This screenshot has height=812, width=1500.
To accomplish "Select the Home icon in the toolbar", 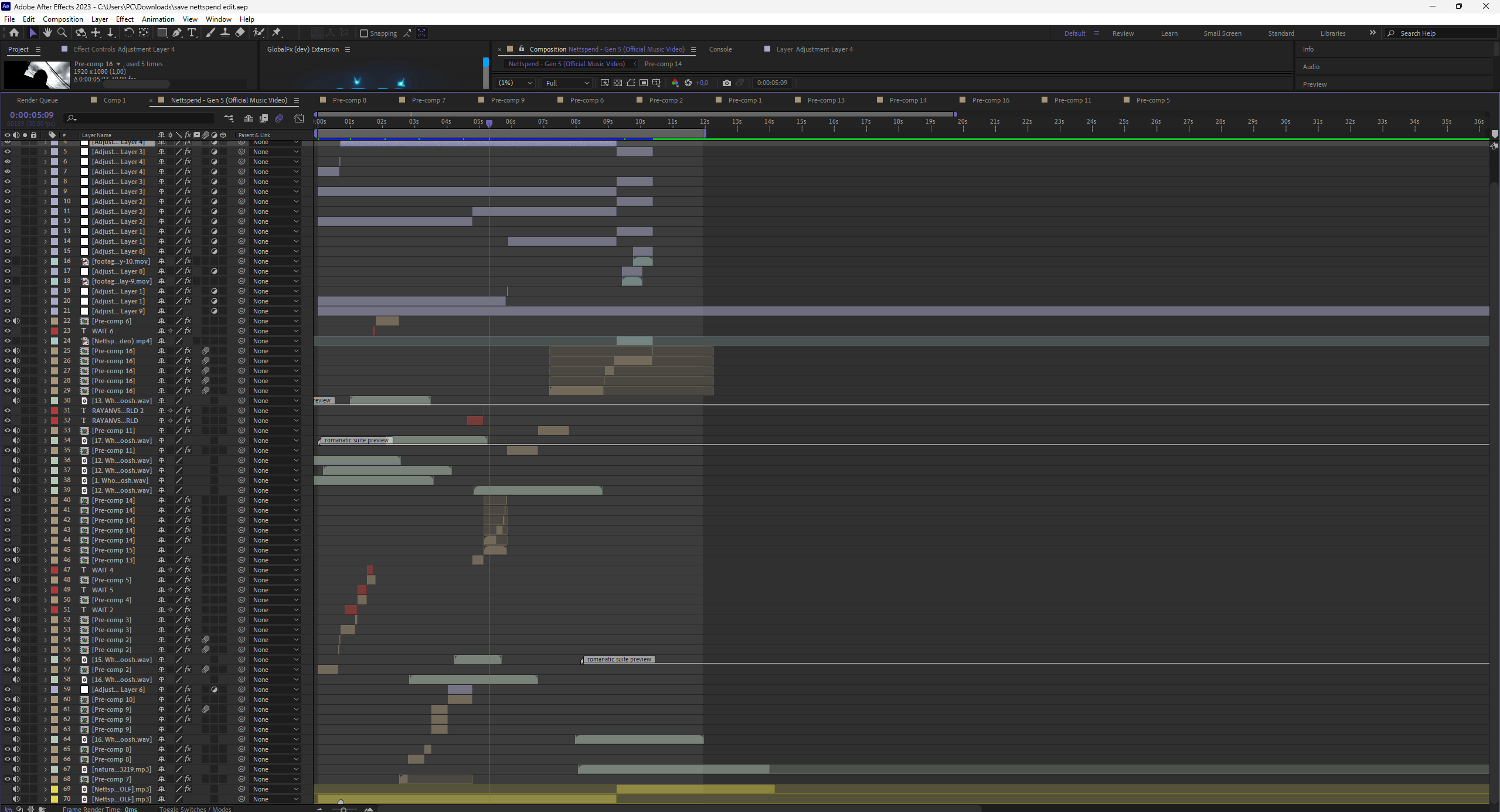I will 14,33.
